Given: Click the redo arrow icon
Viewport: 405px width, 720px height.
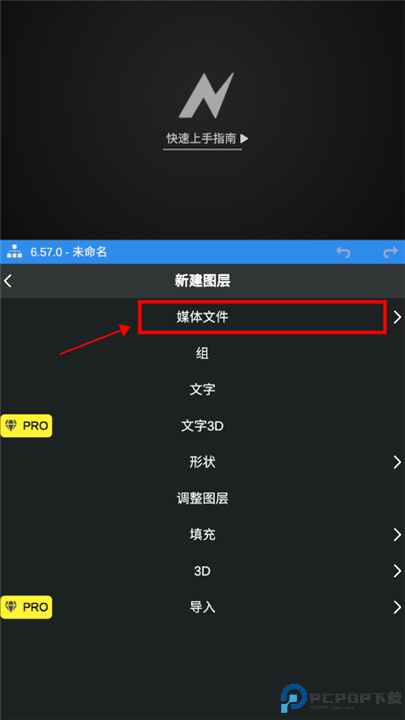Looking at the screenshot, I should pos(390,252).
